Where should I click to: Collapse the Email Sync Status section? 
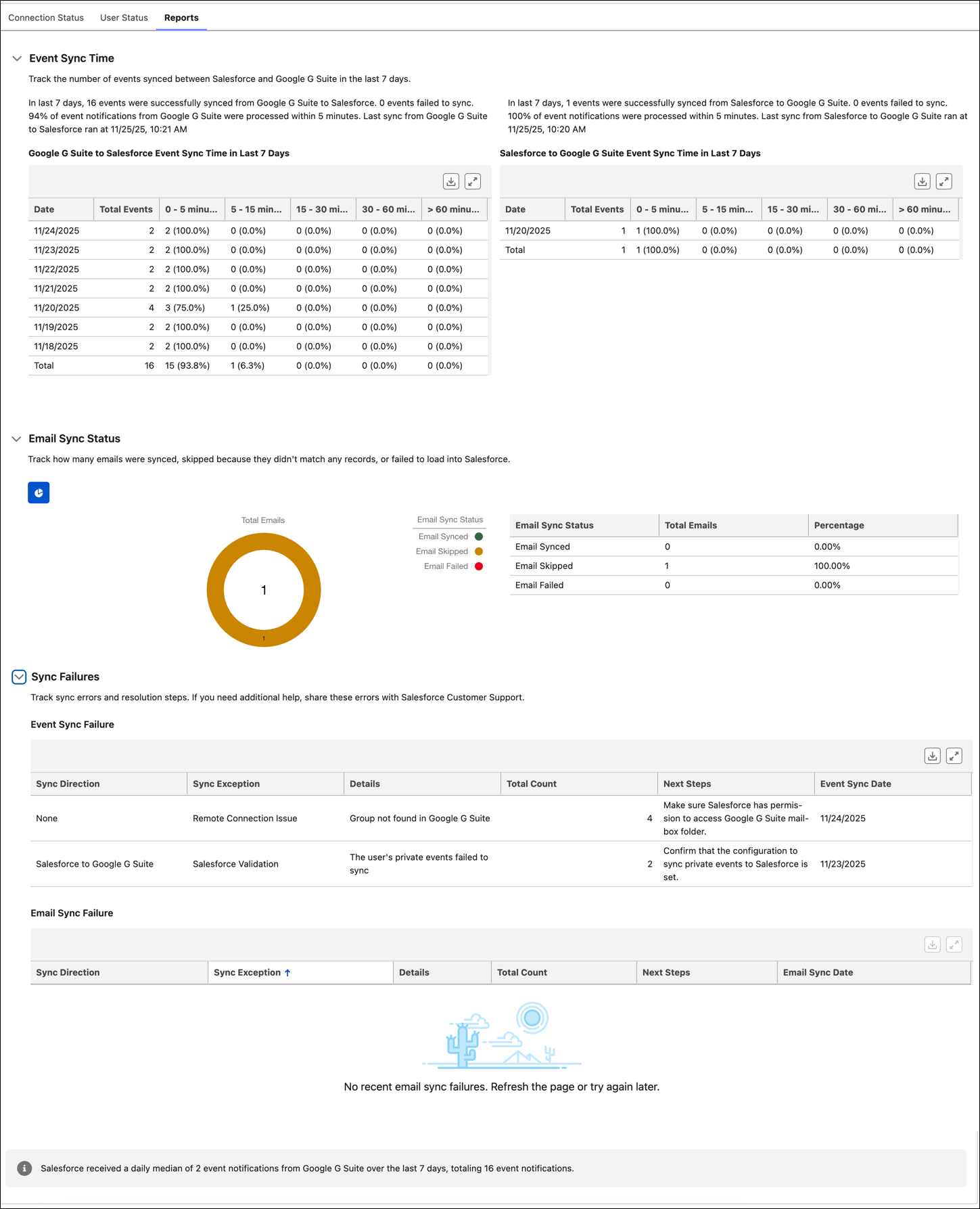[x=16, y=439]
